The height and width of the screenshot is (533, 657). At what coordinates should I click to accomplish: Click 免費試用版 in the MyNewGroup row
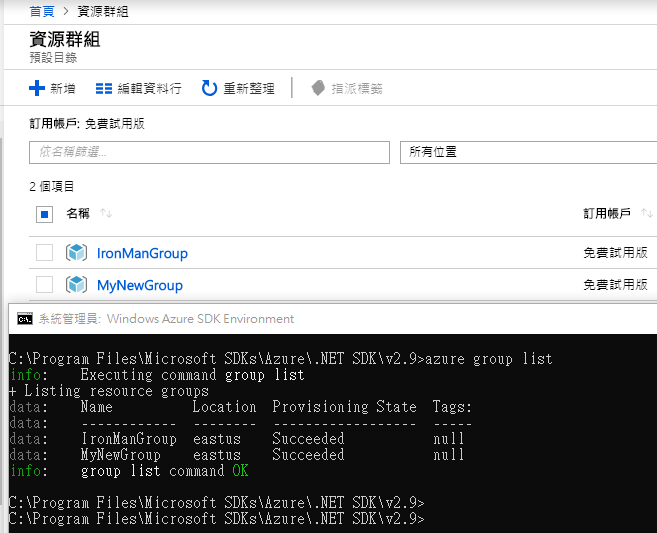click(x=616, y=285)
